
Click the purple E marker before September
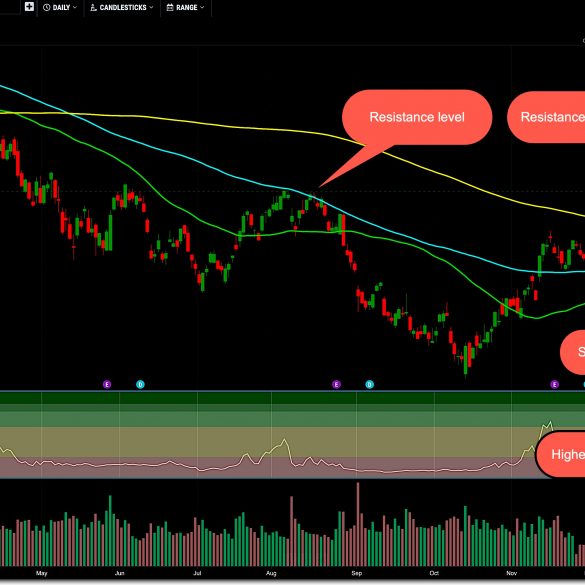pyautogui.click(x=336, y=384)
